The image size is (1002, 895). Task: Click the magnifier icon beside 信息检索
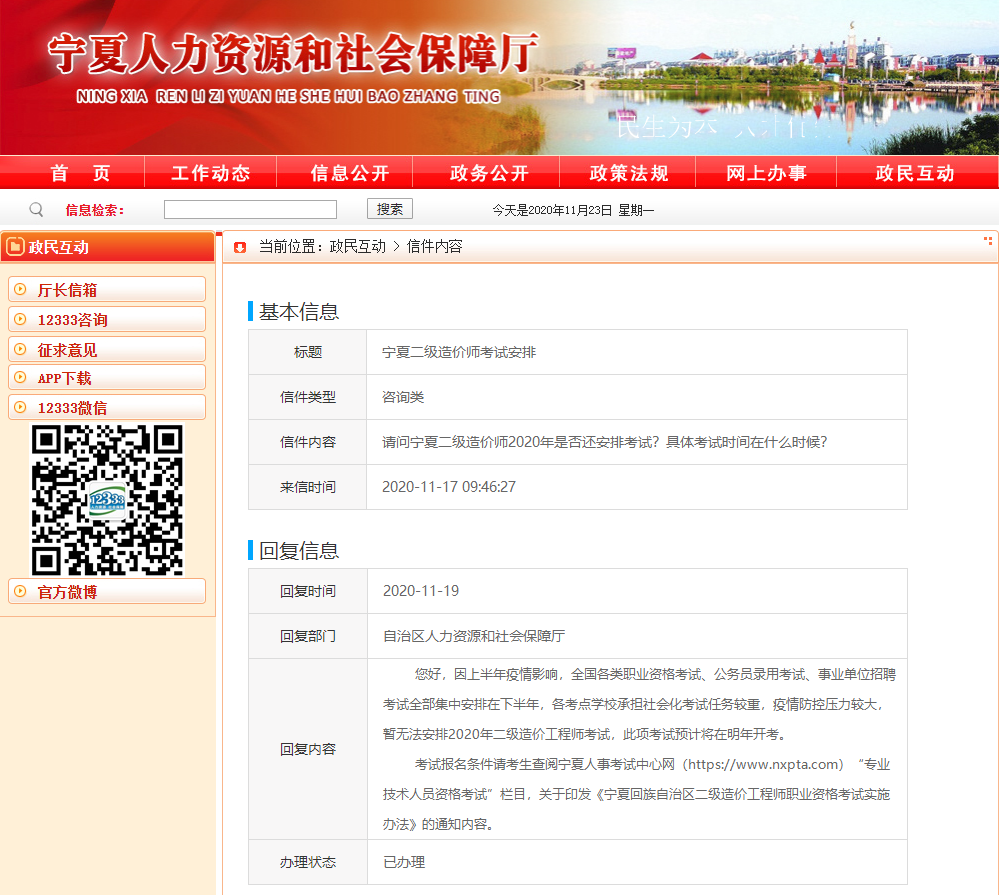37,210
